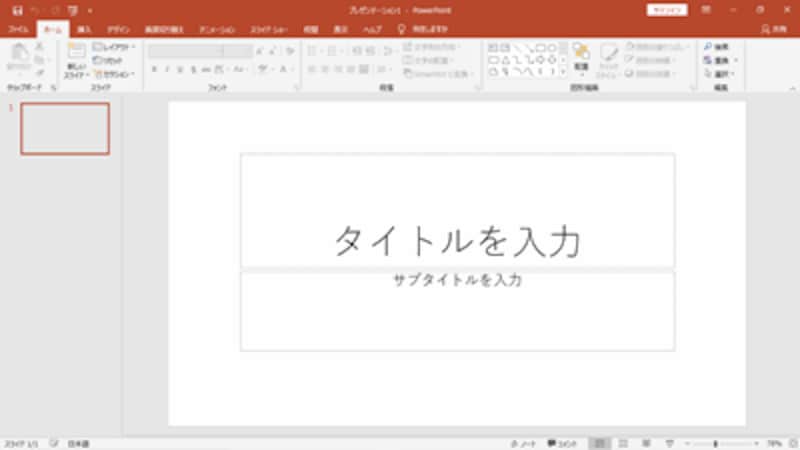
Task: Click the text highlight color button
Action: click(262, 69)
